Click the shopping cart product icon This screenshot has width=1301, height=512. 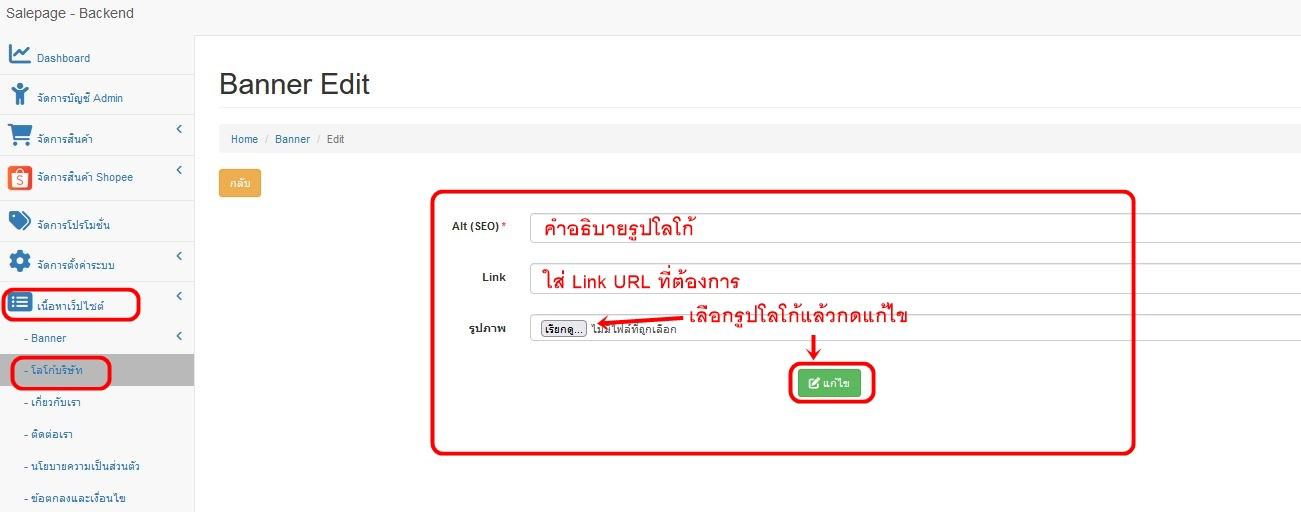(x=20, y=135)
